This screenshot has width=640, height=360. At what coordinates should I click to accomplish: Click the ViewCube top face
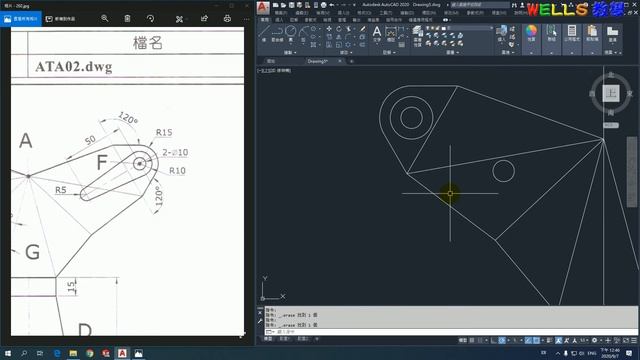(611, 93)
